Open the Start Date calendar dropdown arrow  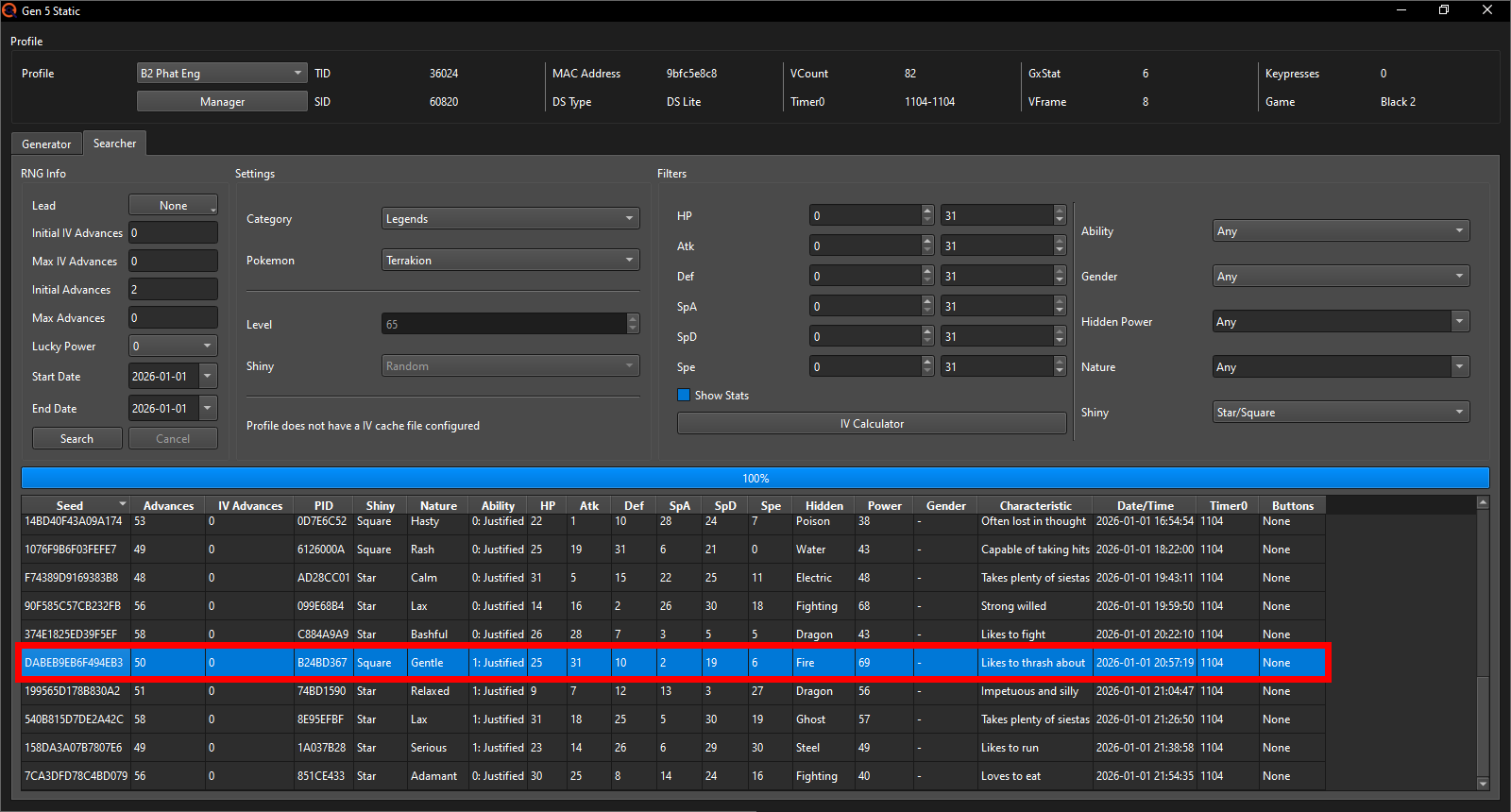(x=208, y=377)
